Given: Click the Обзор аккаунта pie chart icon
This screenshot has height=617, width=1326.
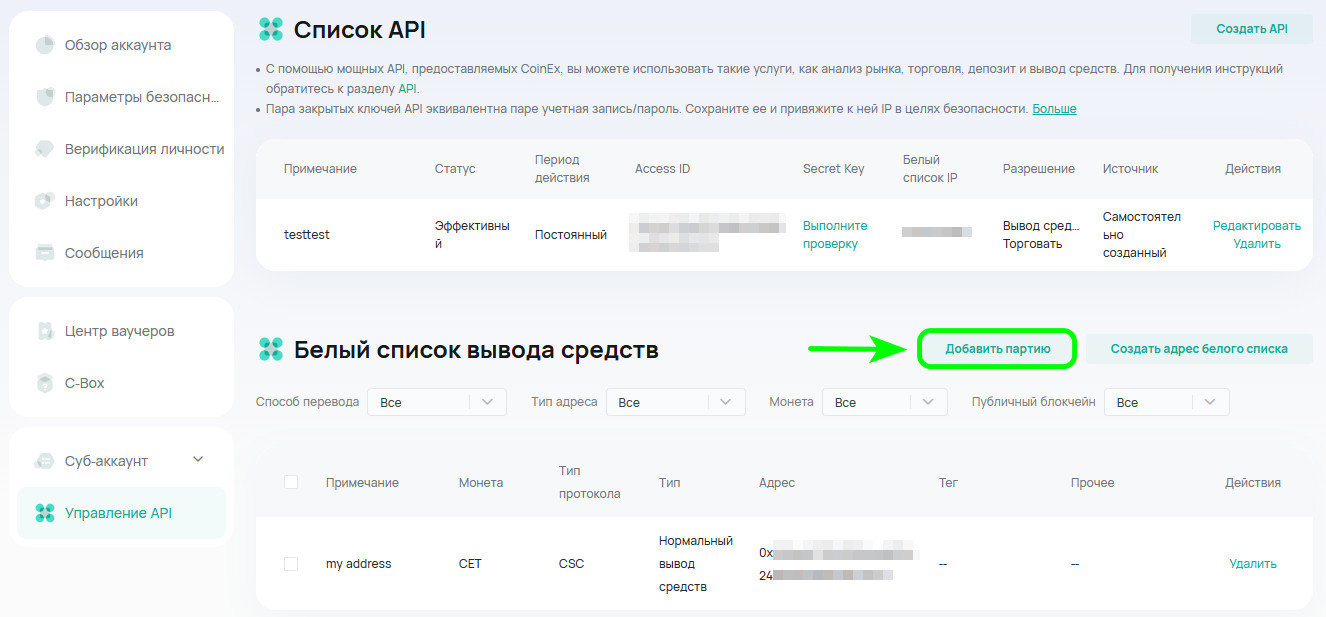Looking at the screenshot, I should (x=44, y=45).
